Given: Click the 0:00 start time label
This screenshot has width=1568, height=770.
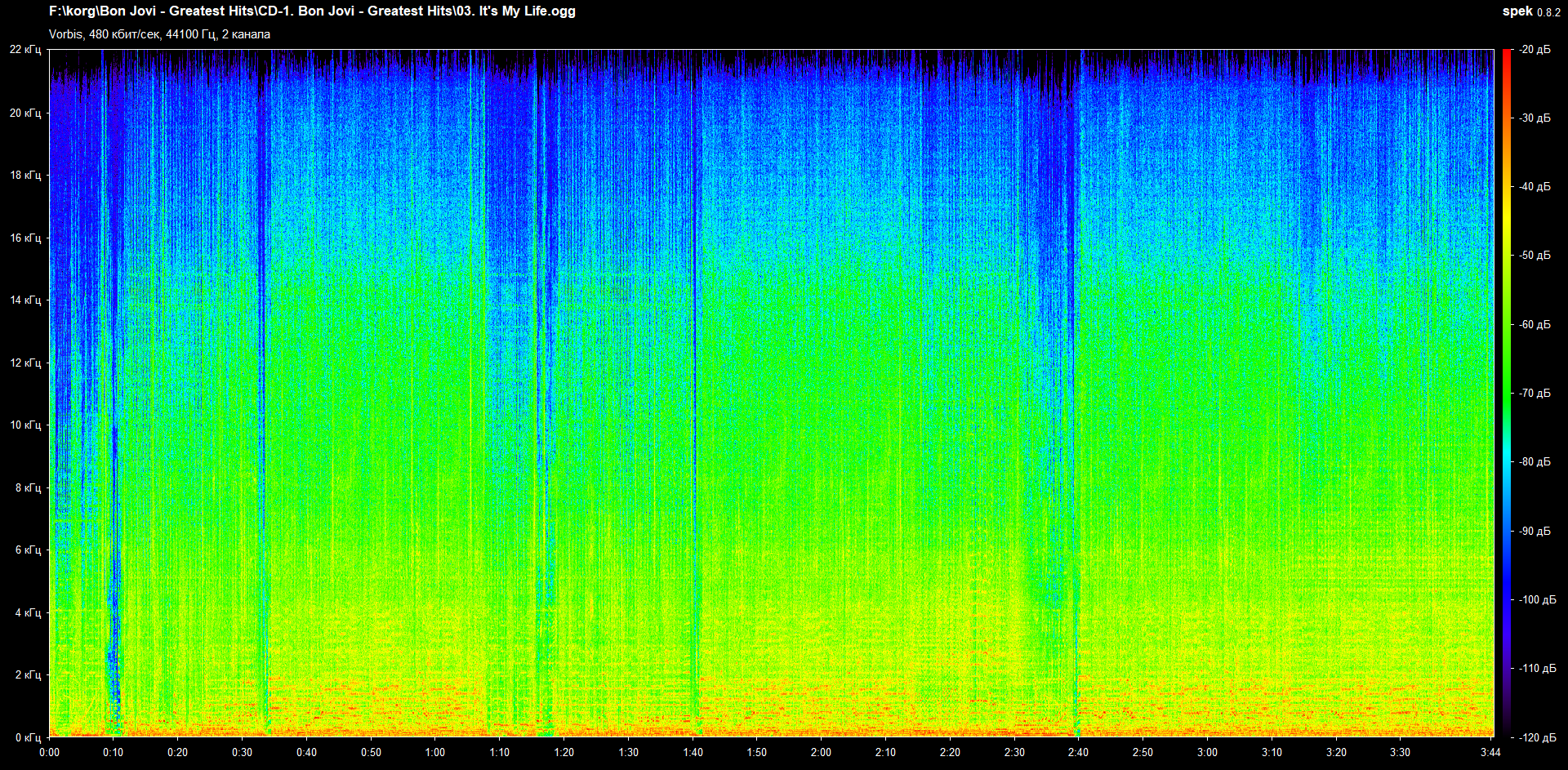Looking at the screenshot, I should click(x=49, y=752).
